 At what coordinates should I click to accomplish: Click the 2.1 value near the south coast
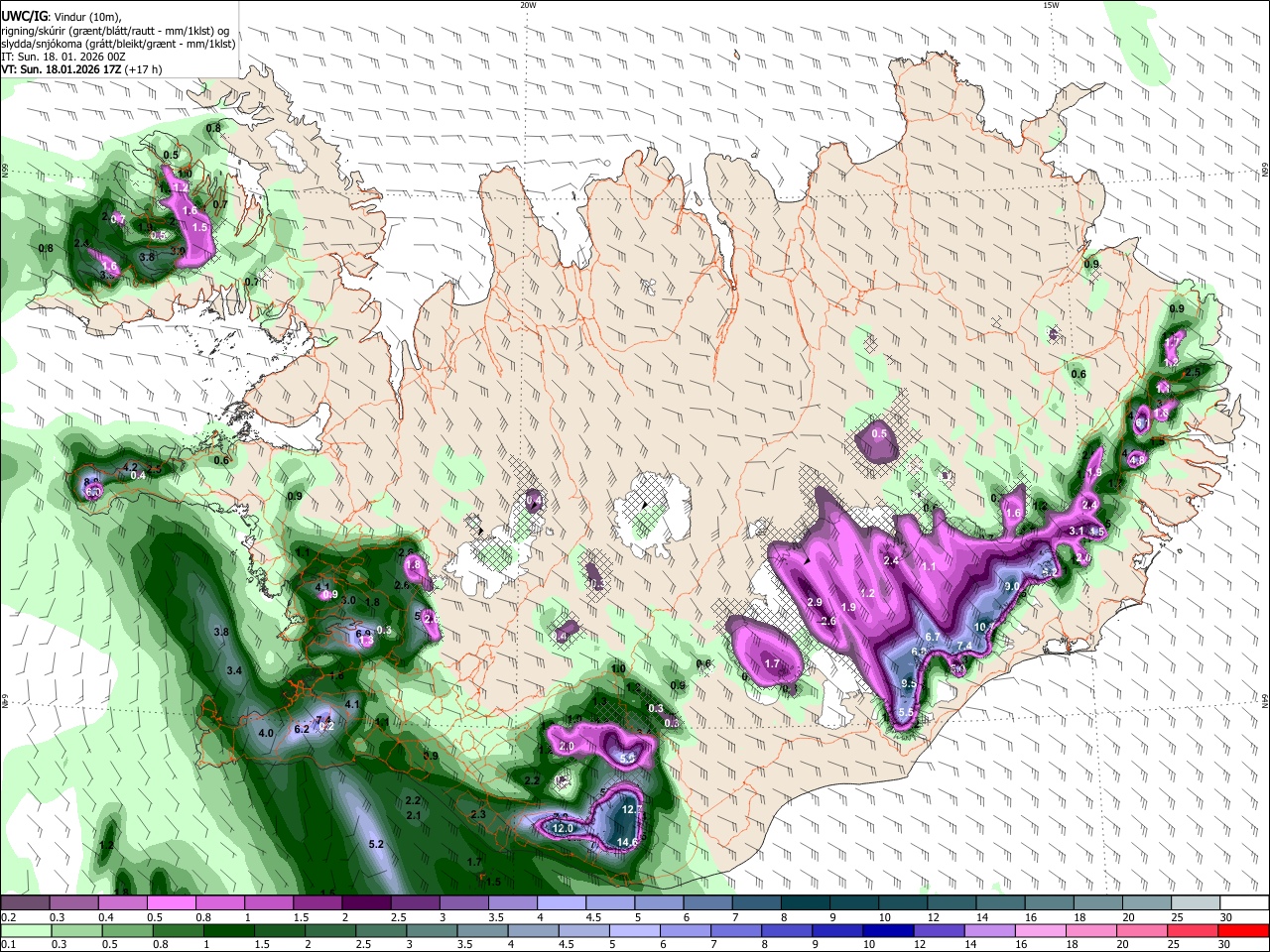pyautogui.click(x=414, y=815)
